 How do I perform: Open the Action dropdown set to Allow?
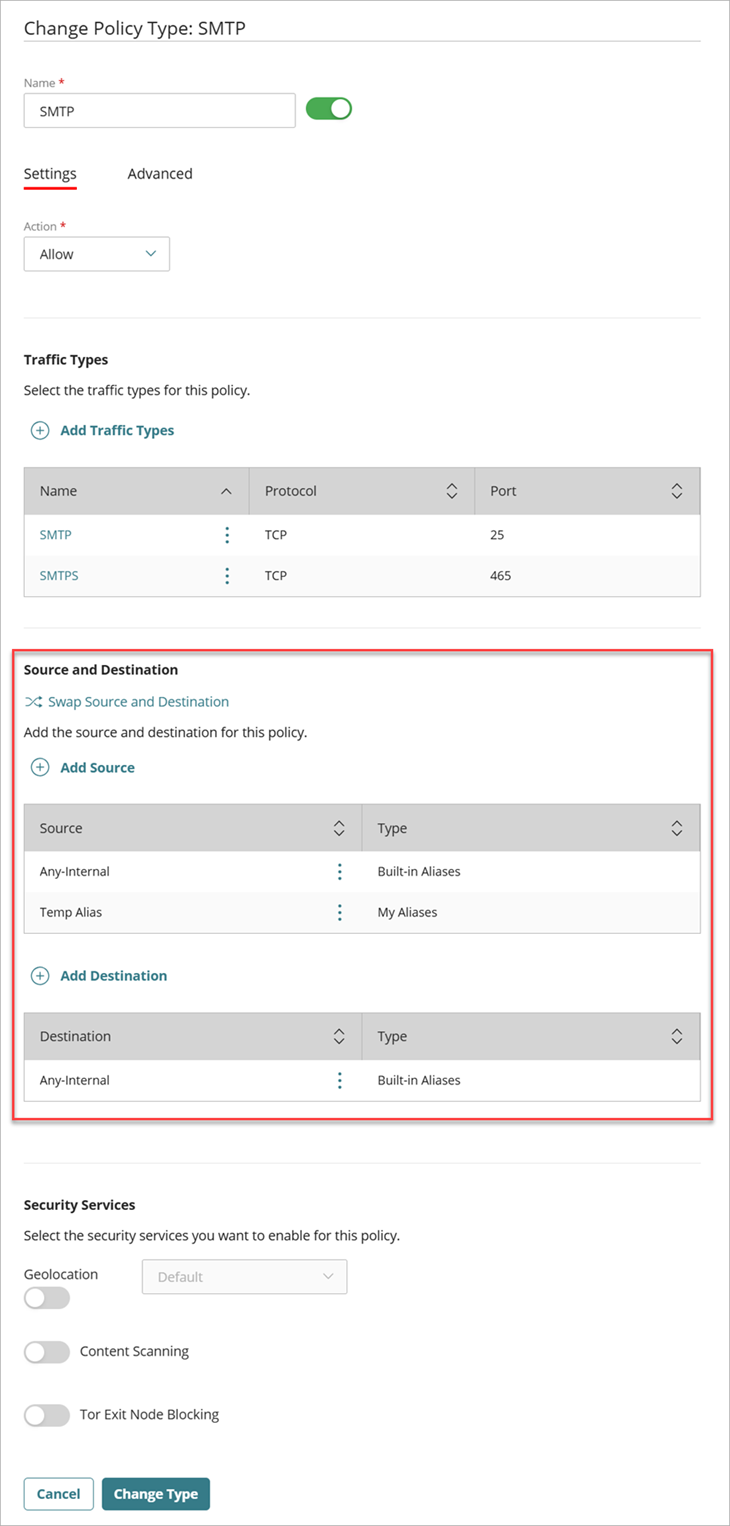tap(97, 254)
